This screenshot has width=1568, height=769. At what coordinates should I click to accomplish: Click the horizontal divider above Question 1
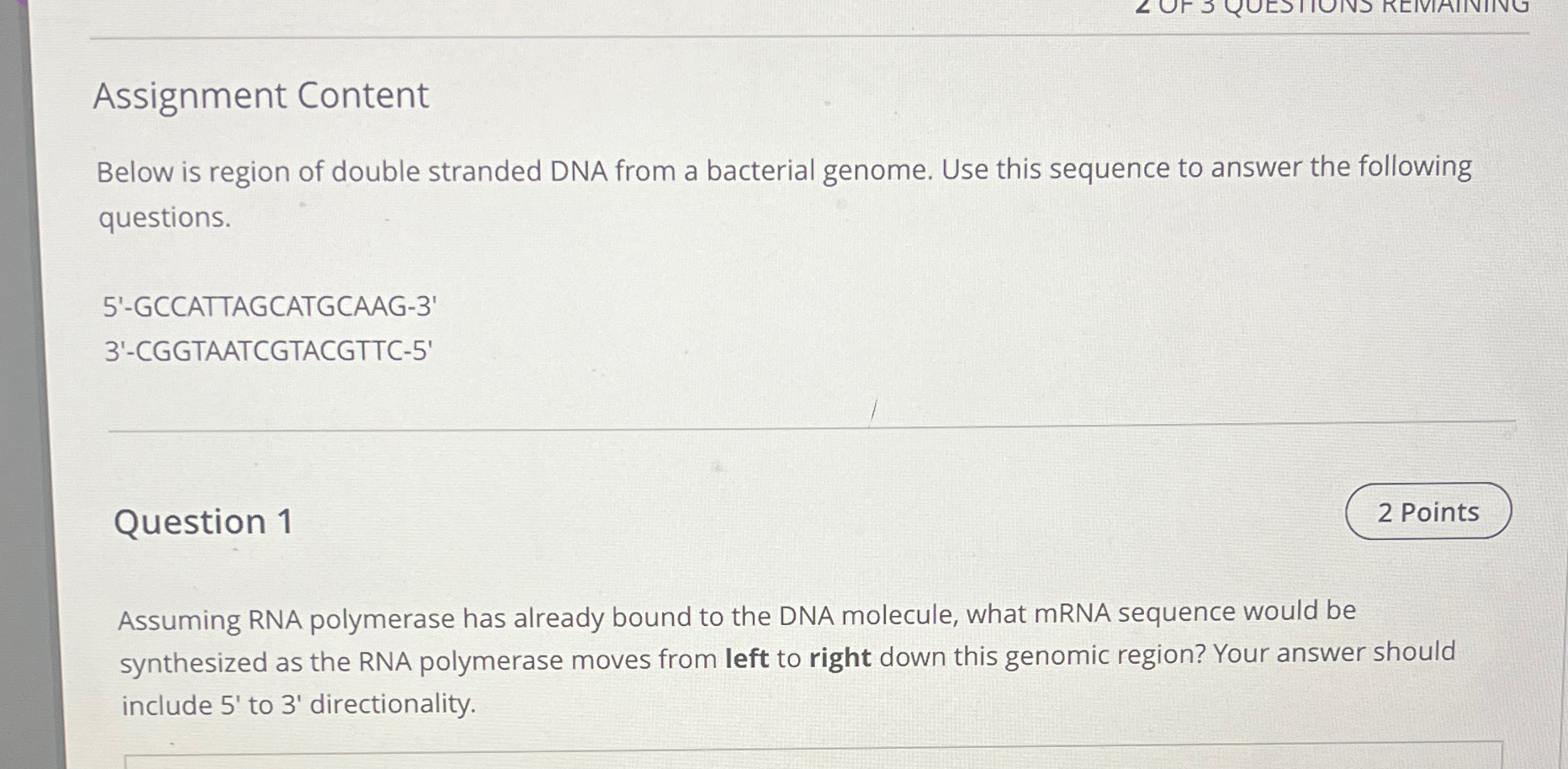tap(812, 426)
